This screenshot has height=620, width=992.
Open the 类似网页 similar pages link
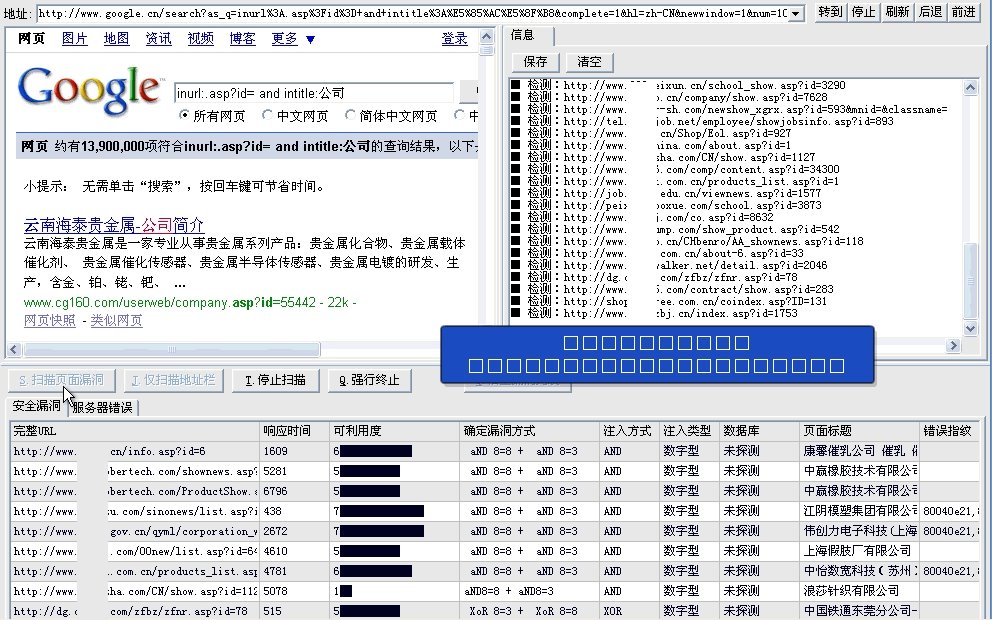click(116, 320)
